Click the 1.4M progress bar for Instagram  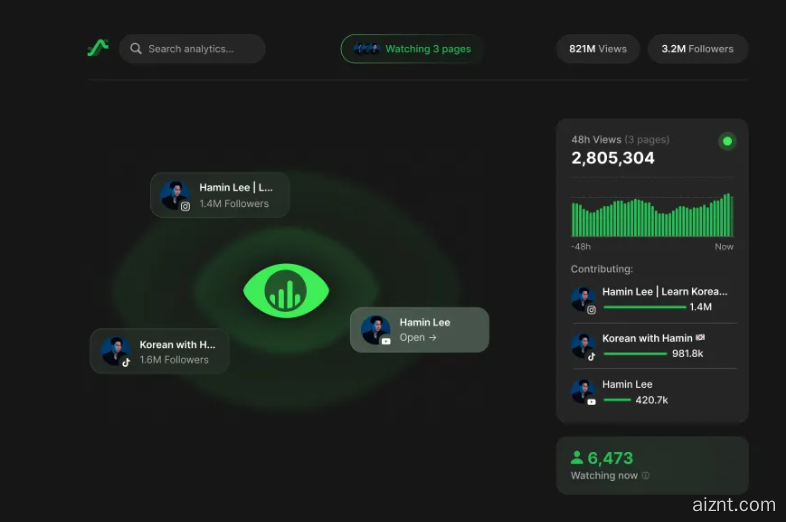pos(644,307)
